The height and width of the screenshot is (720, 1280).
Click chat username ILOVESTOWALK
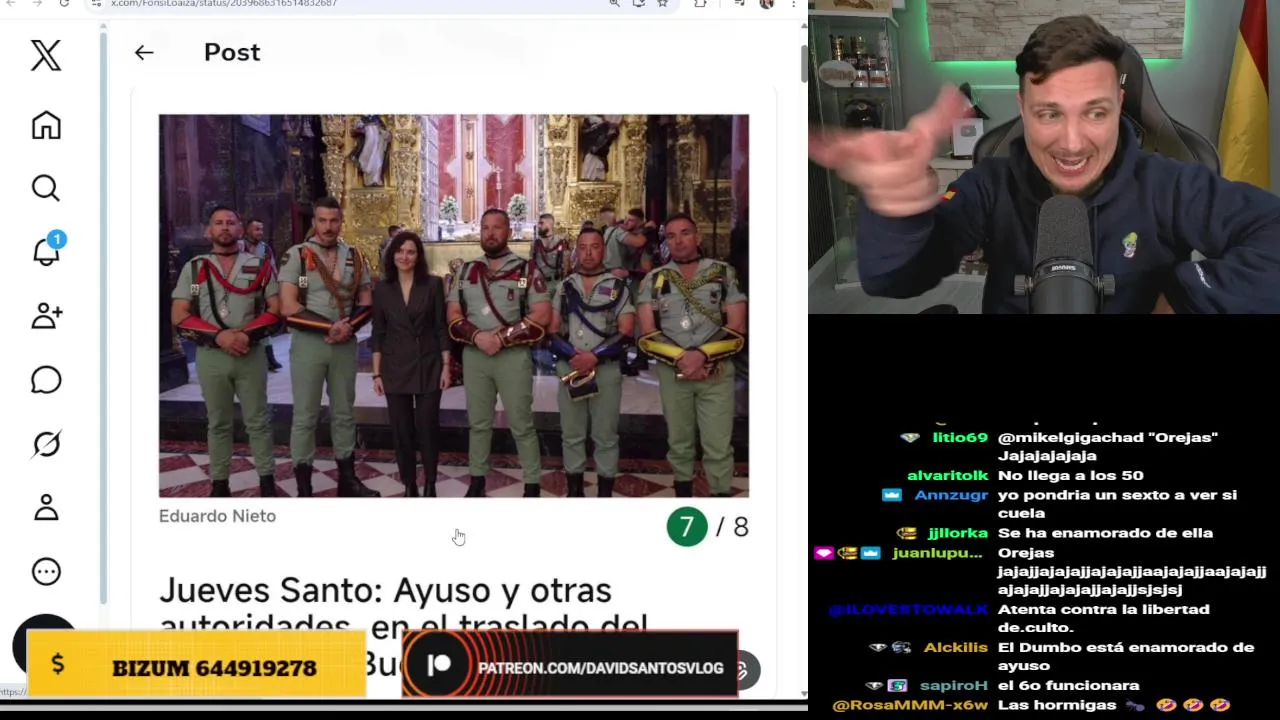pos(908,609)
